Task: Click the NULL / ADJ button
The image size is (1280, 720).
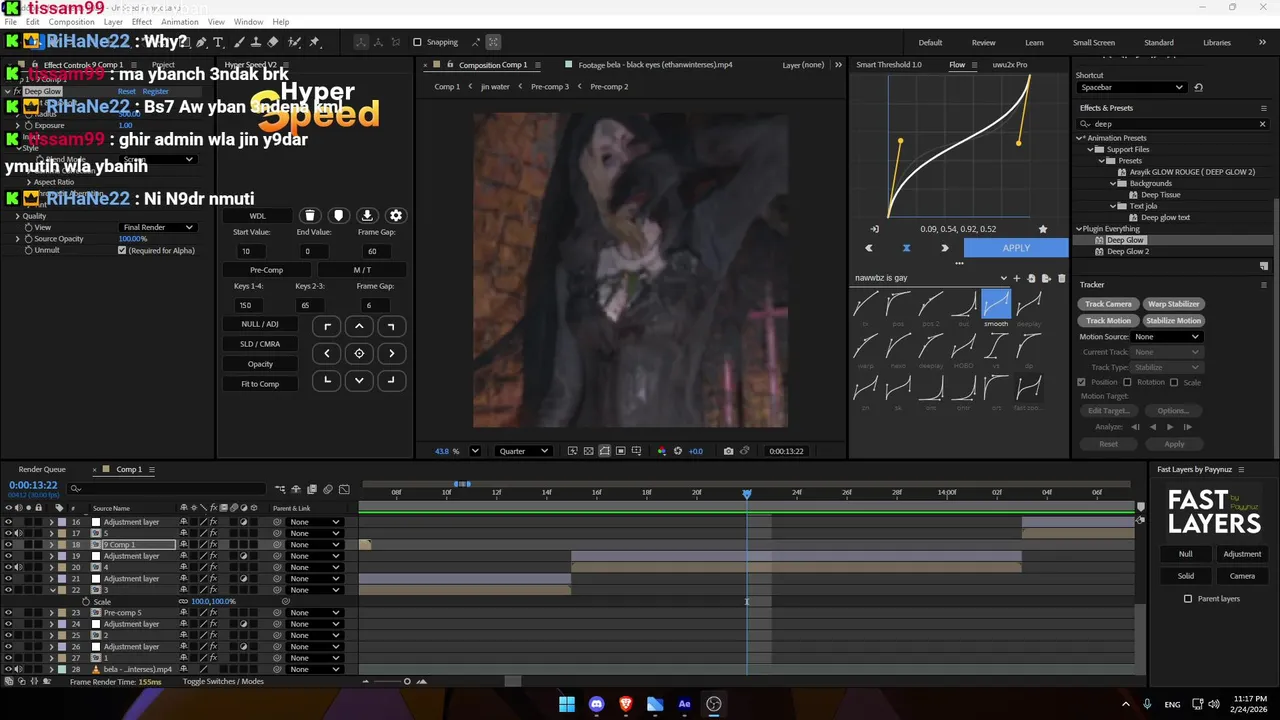Action: 260,324
